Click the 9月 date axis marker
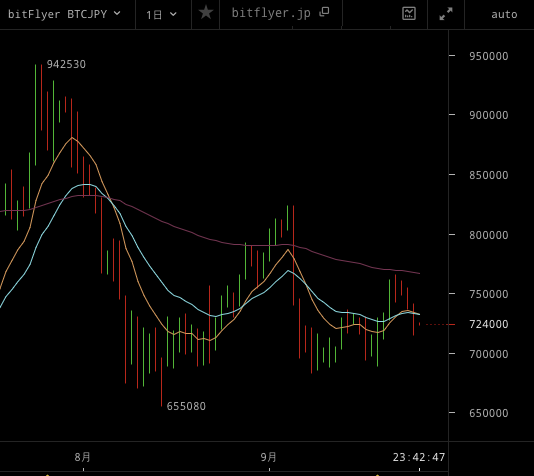 [268, 457]
